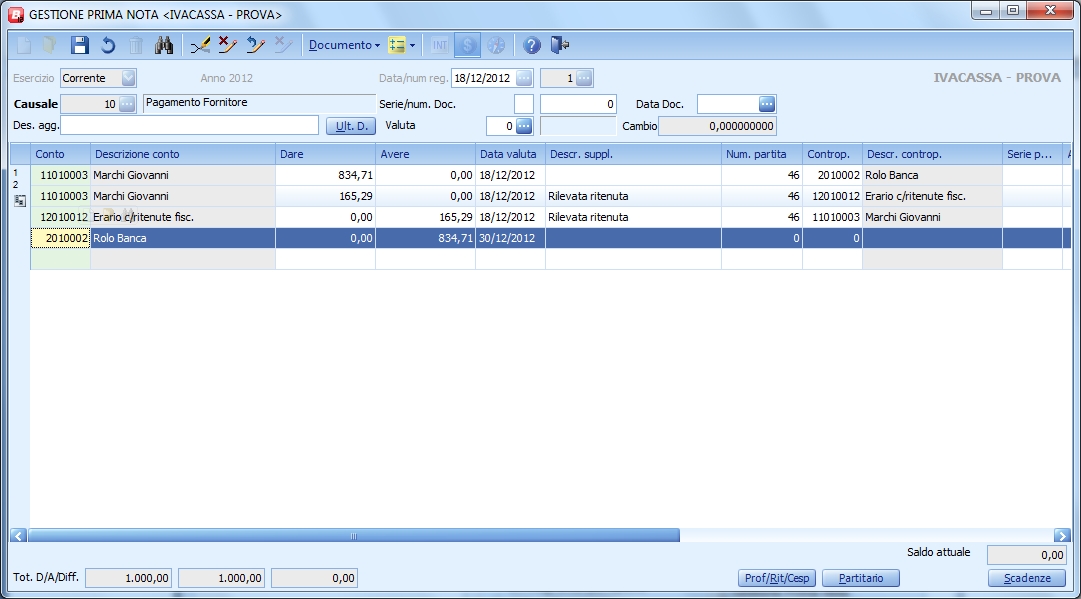Click the empty new row Conto cell

click(61, 259)
